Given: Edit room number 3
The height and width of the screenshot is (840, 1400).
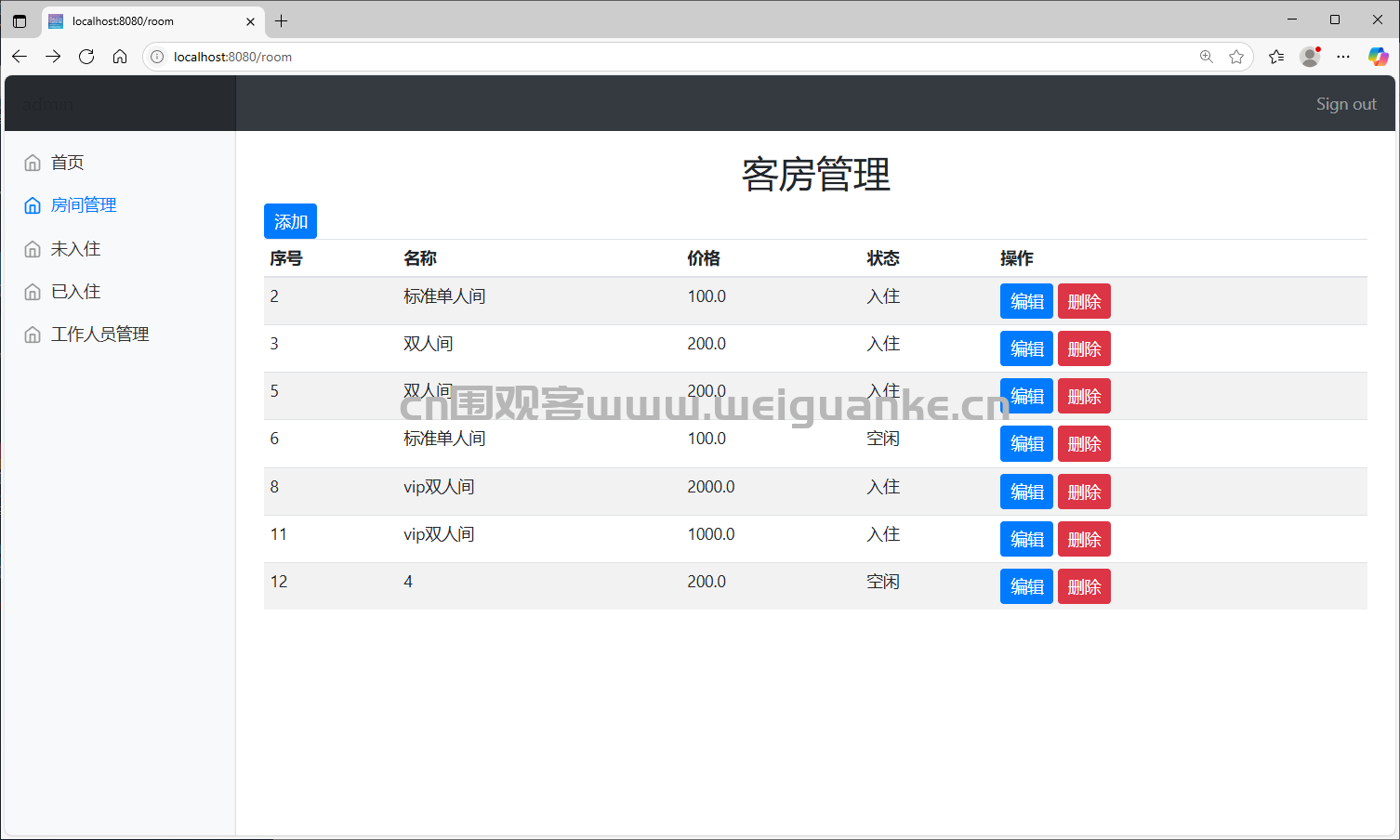Looking at the screenshot, I should click(x=1026, y=348).
